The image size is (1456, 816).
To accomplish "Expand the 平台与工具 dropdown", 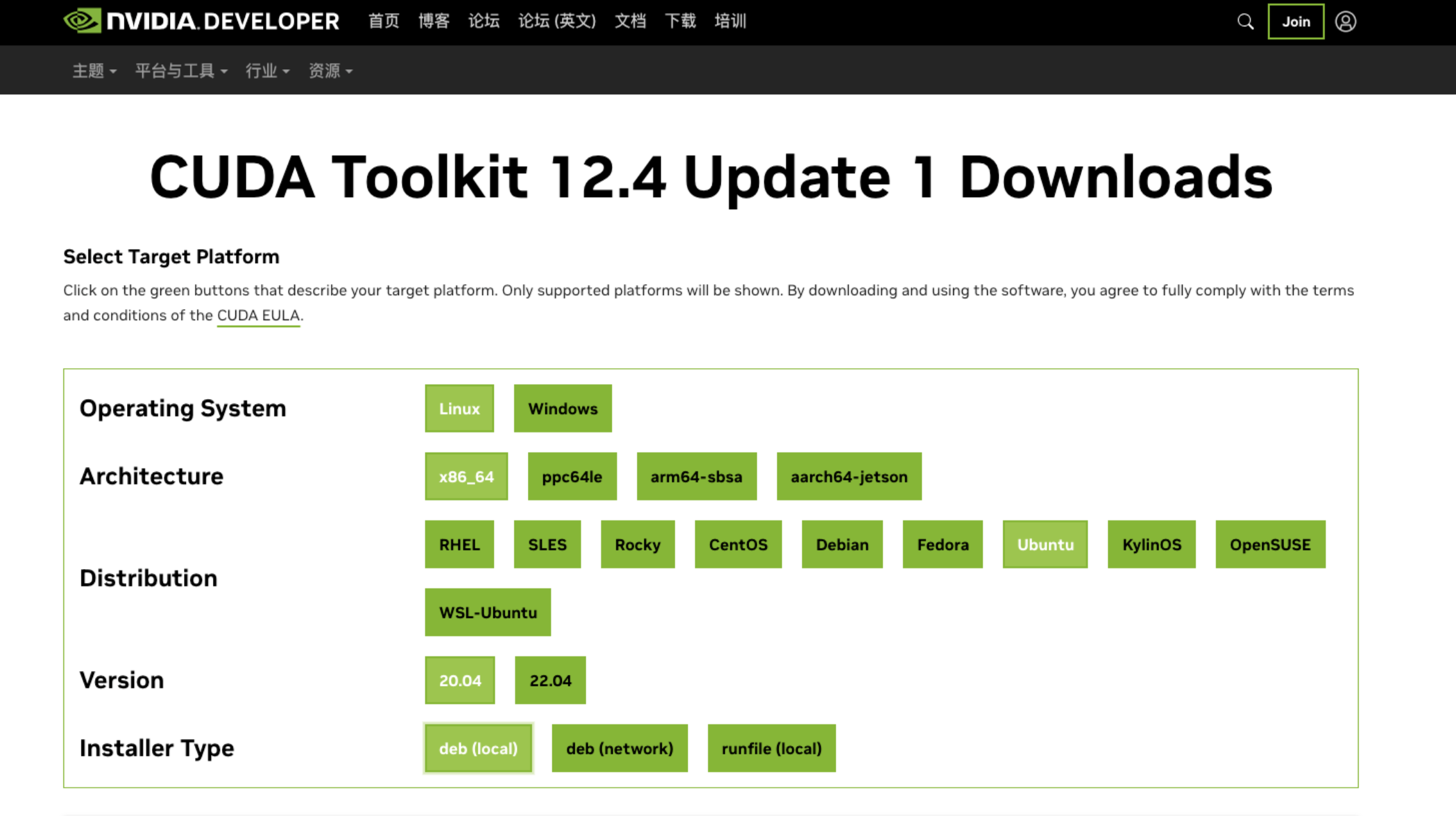I will (181, 71).
